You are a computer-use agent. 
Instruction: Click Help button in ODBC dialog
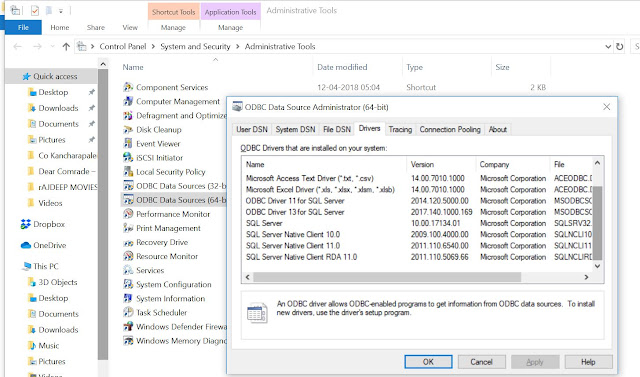pyautogui.click(x=588, y=362)
